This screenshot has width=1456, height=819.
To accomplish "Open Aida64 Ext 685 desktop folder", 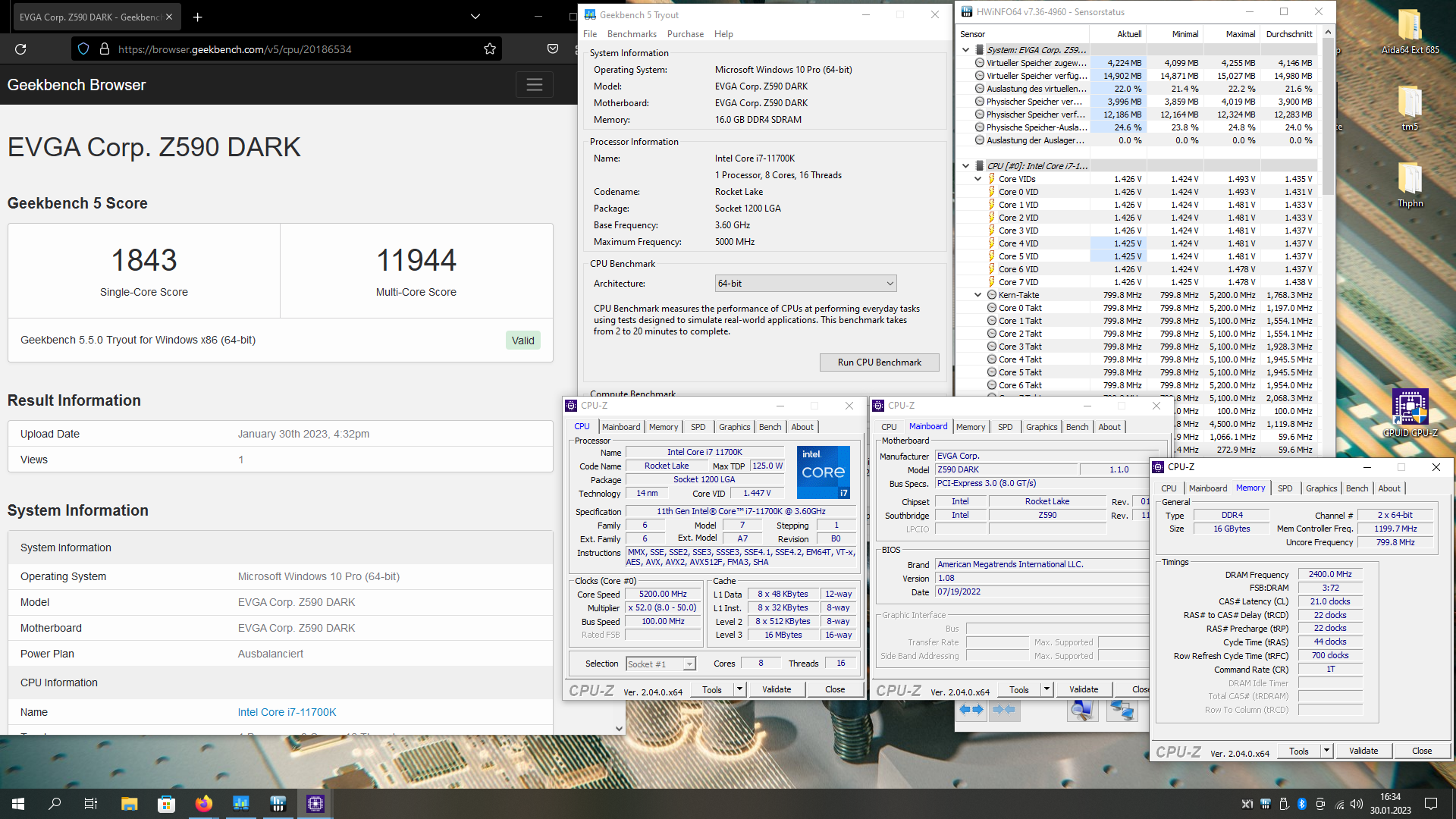I will 1410,32.
